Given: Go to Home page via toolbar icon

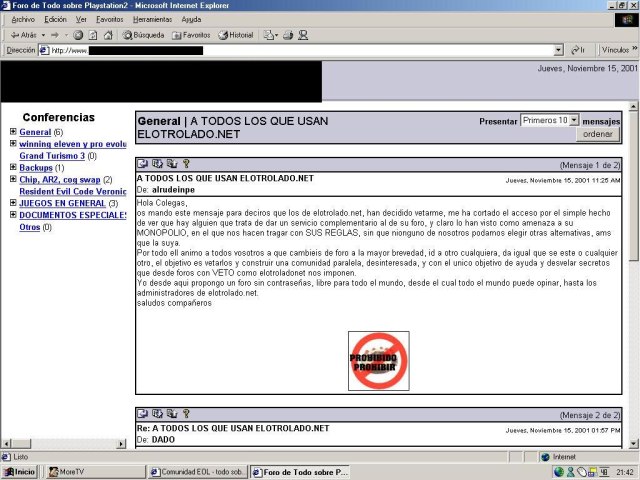Looking at the screenshot, I should 107,35.
